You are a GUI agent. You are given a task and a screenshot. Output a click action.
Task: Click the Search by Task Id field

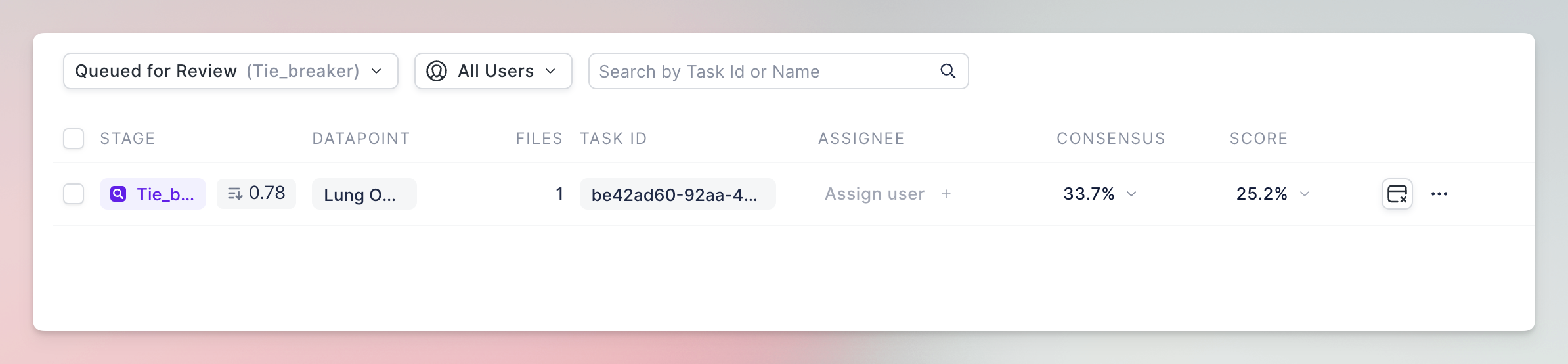[x=778, y=71]
